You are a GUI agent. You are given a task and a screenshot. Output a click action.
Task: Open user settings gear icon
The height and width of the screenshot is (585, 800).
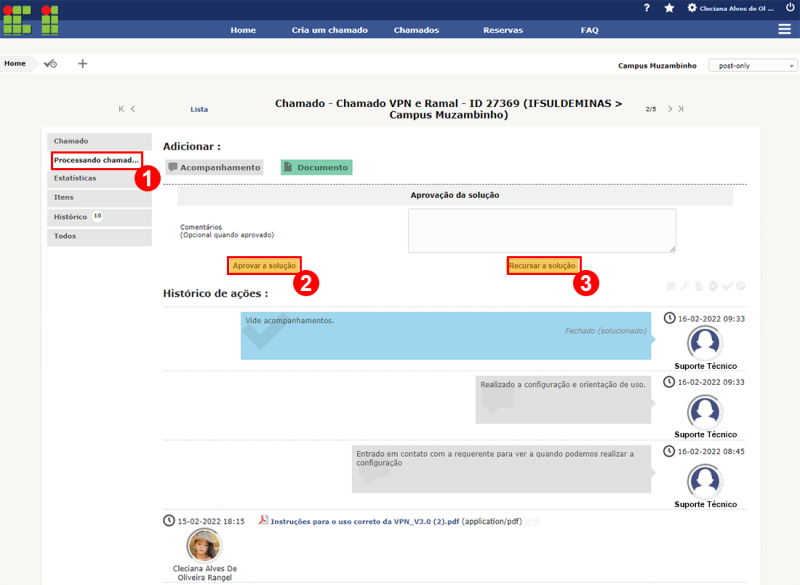[692, 8]
